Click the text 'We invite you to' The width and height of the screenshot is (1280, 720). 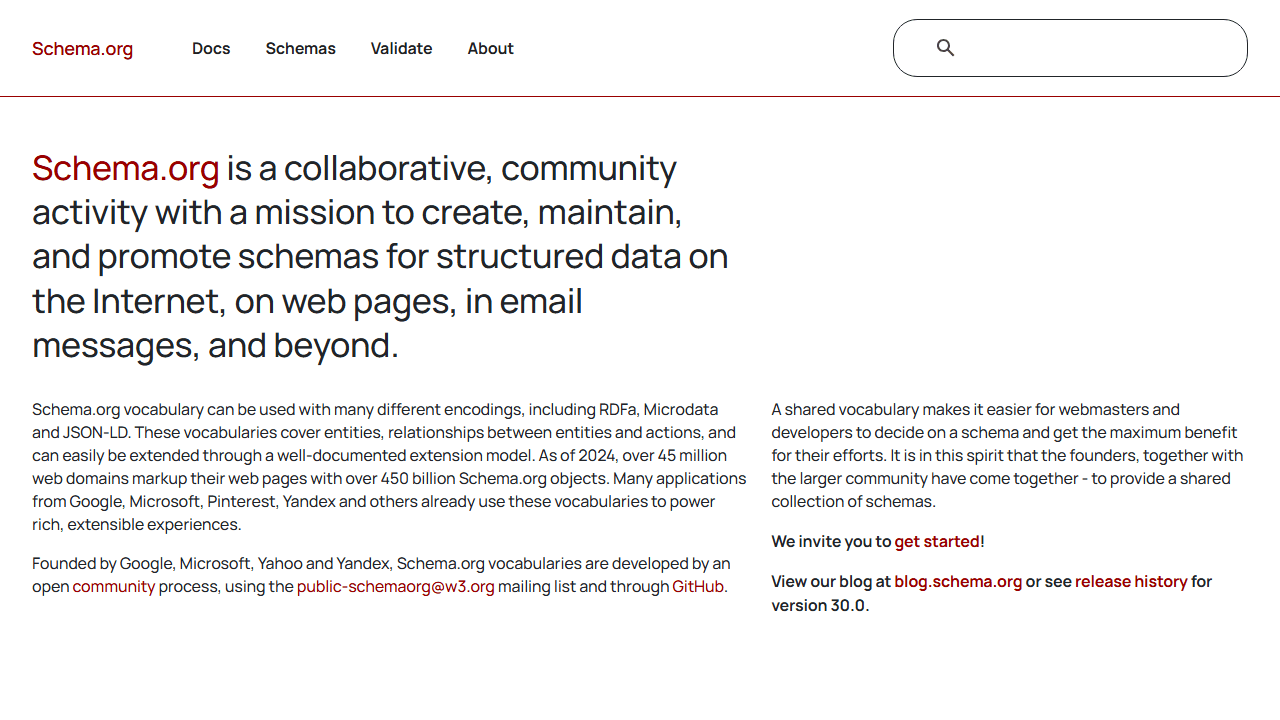click(x=831, y=541)
